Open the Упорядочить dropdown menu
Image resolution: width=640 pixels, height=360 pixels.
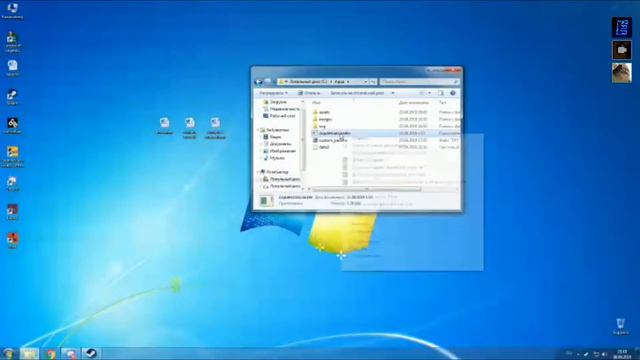point(273,93)
